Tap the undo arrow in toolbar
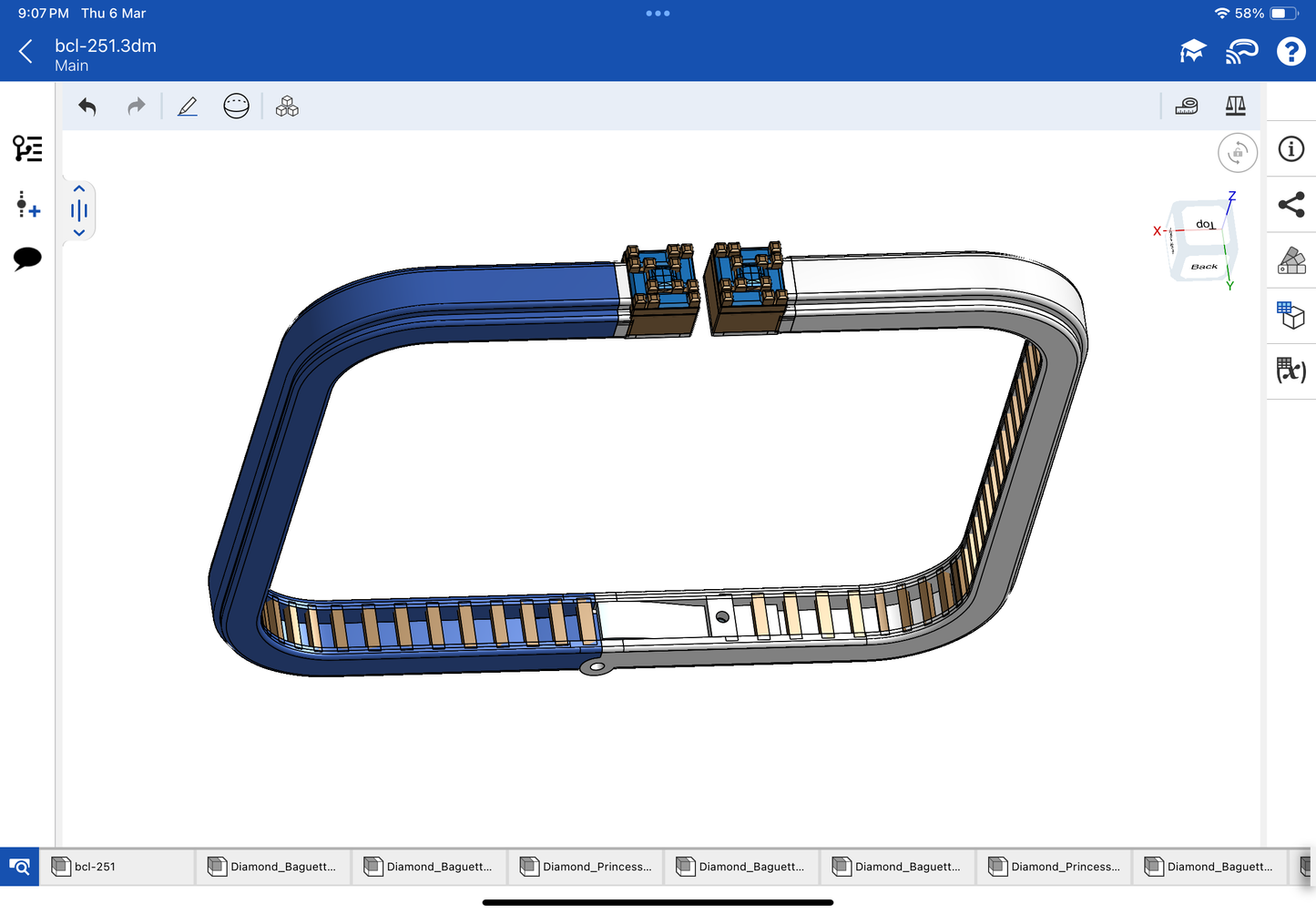This screenshot has height=914, width=1316. click(x=87, y=107)
